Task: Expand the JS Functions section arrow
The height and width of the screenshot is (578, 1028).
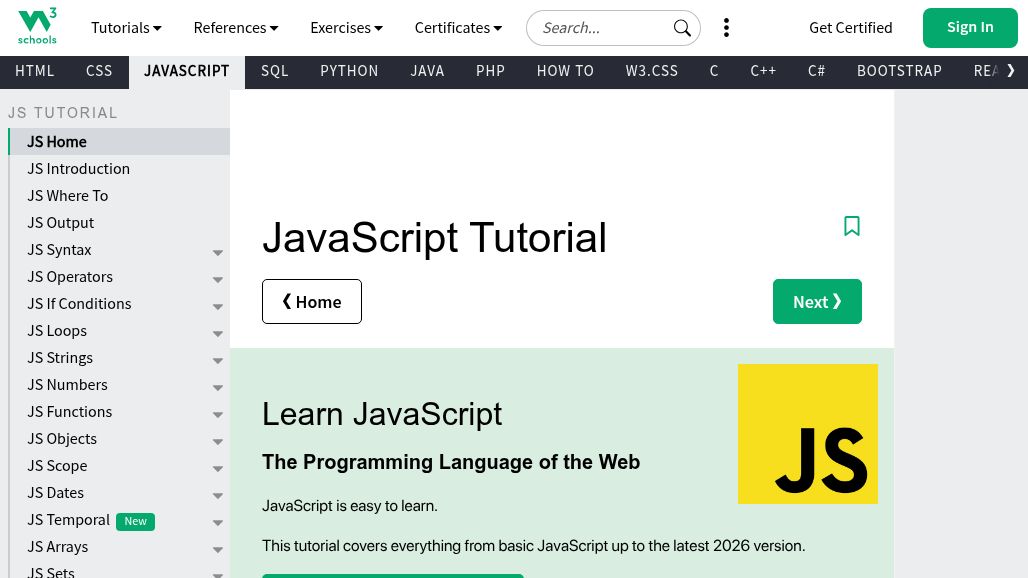Action: point(218,414)
